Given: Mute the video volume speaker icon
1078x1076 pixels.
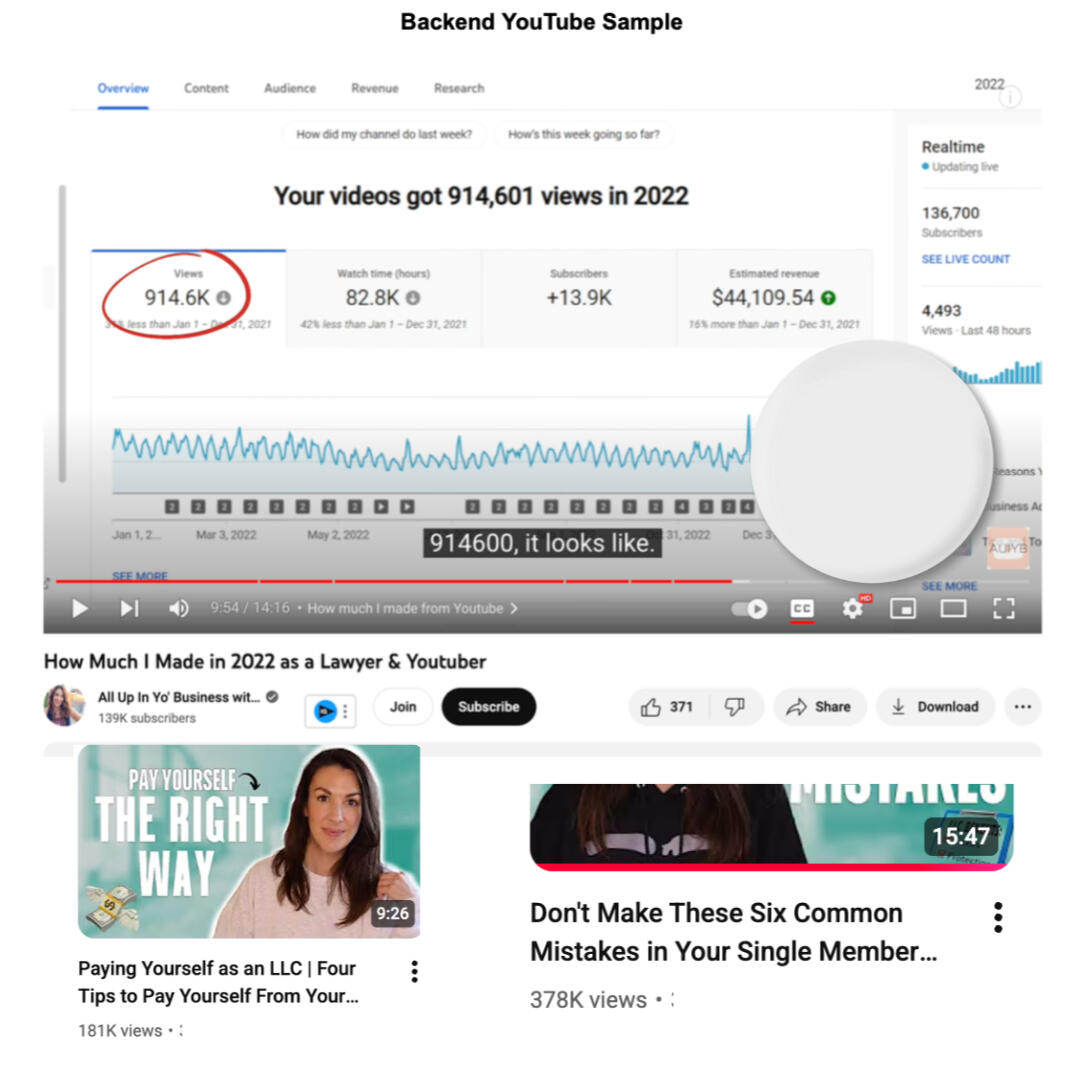Looking at the screenshot, I should (x=179, y=609).
